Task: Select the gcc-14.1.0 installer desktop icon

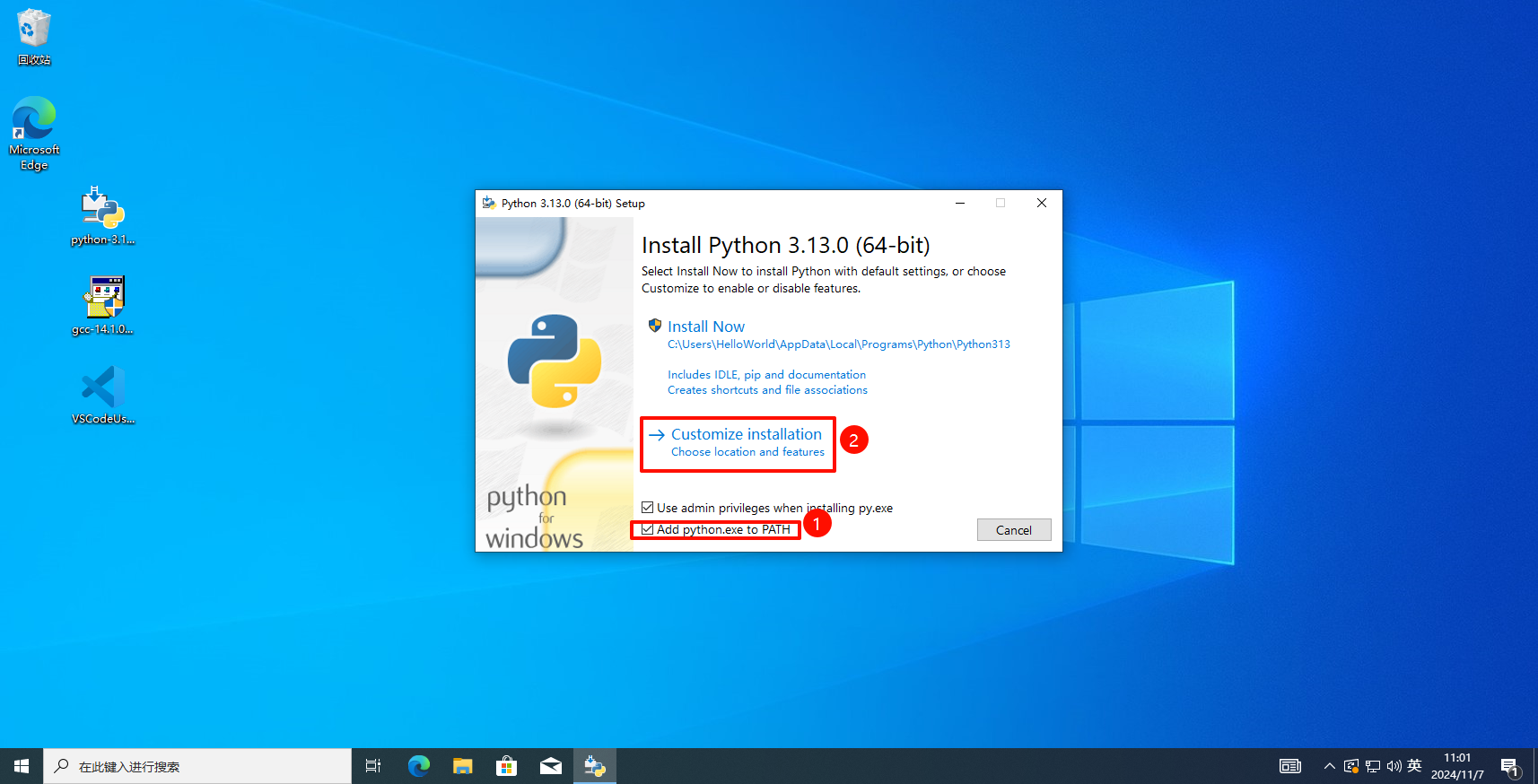Action: [x=103, y=305]
